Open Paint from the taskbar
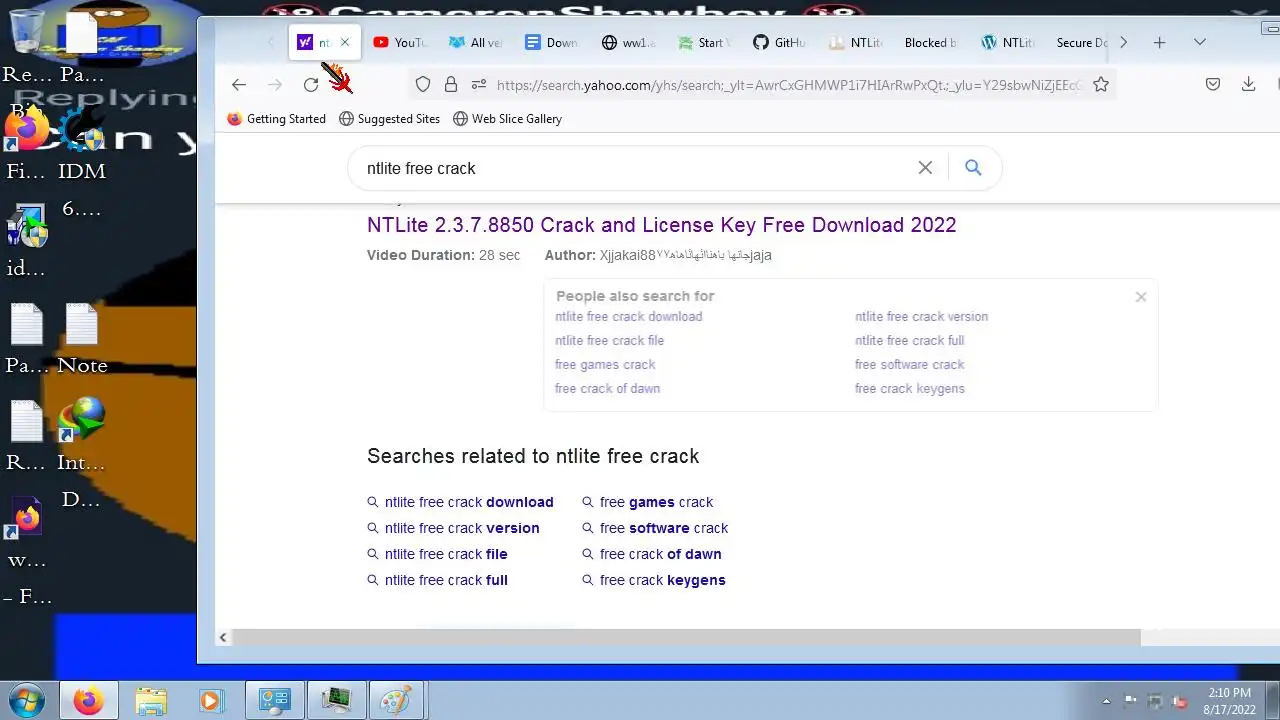This screenshot has height=720, width=1280. pos(396,700)
